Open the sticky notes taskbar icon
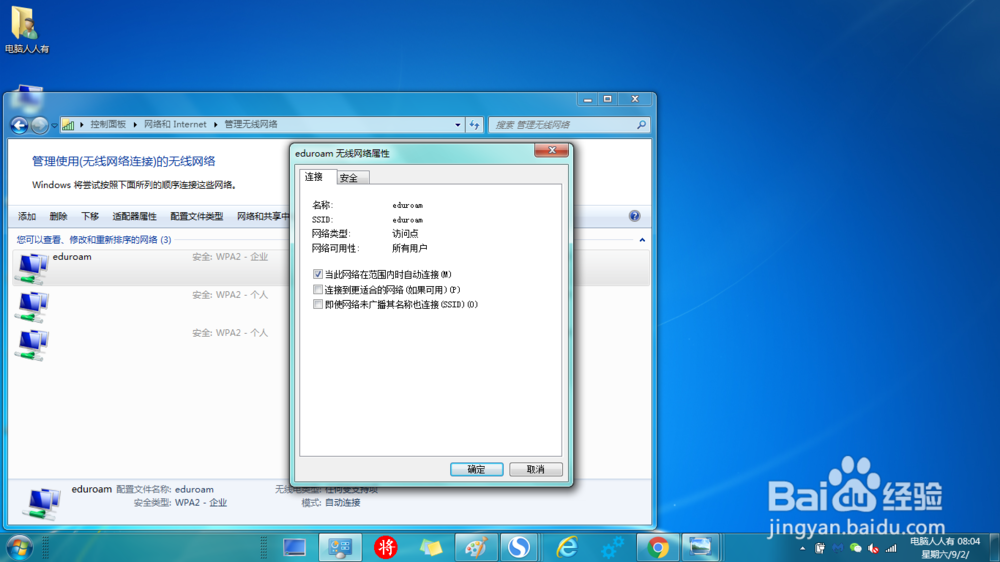1000x562 pixels. [430, 547]
